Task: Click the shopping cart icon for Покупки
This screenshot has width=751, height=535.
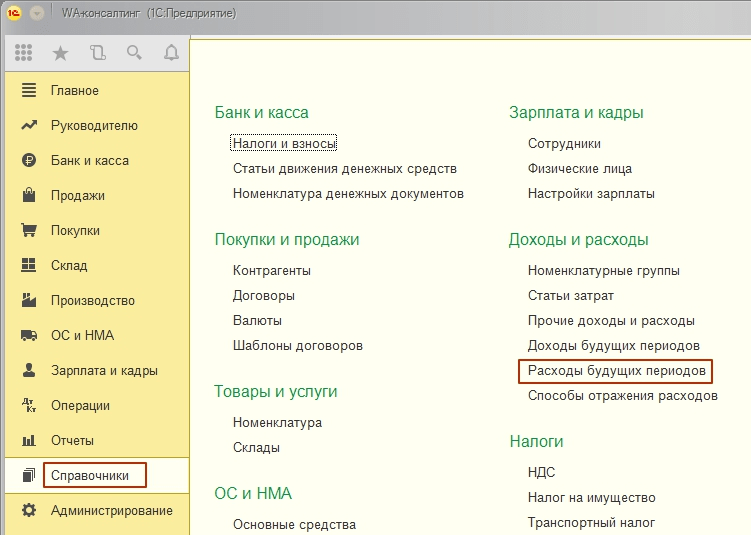Action: point(29,230)
